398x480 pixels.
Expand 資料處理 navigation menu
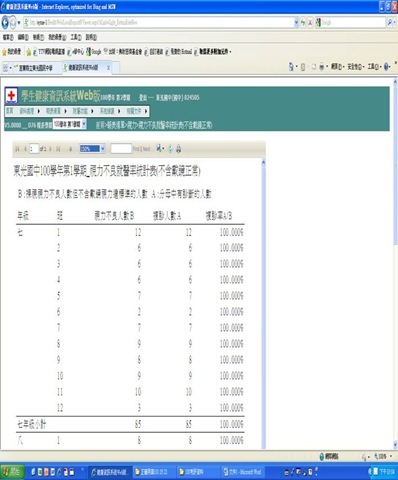click(x=29, y=111)
